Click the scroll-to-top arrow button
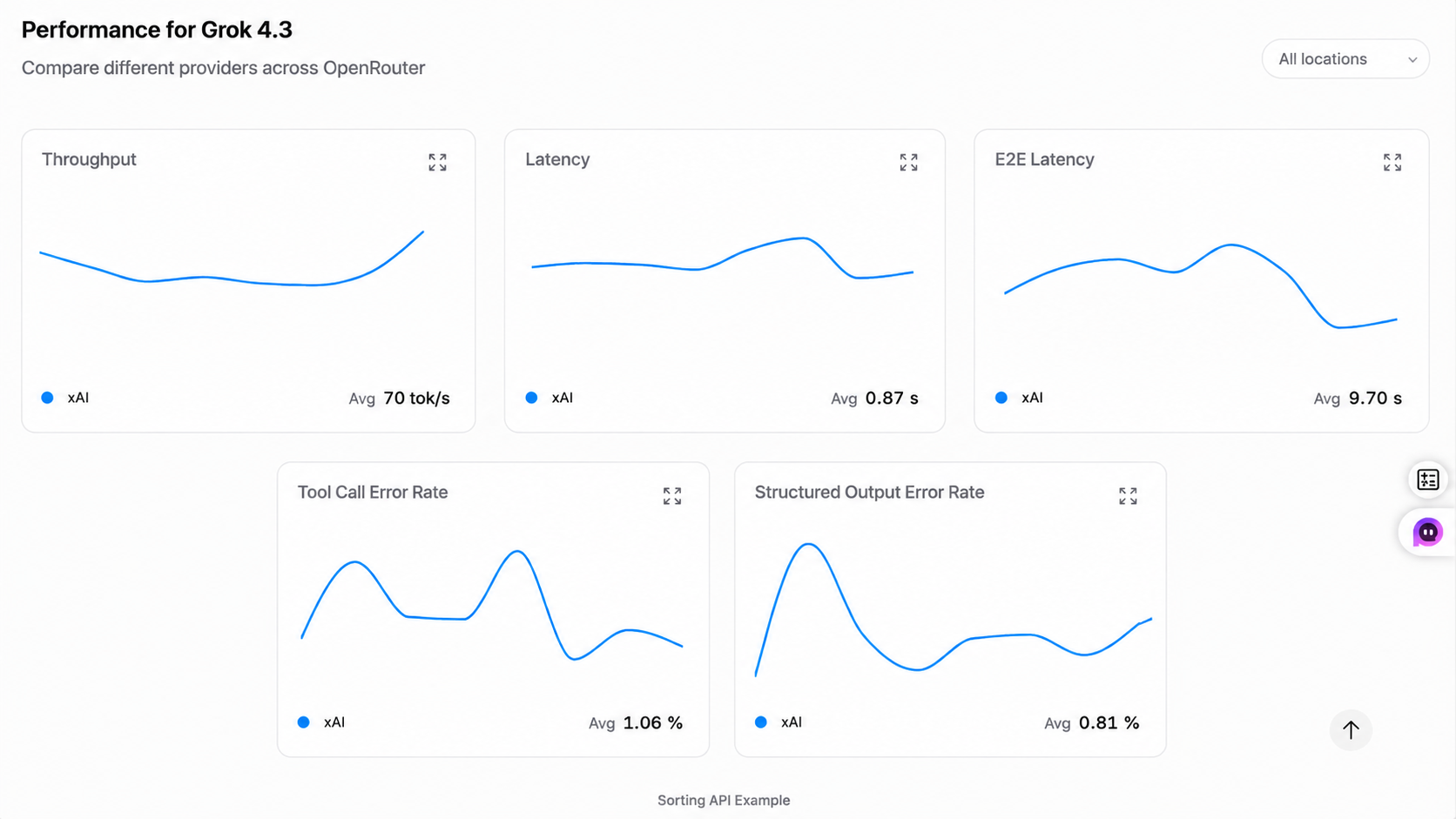 tap(1351, 729)
